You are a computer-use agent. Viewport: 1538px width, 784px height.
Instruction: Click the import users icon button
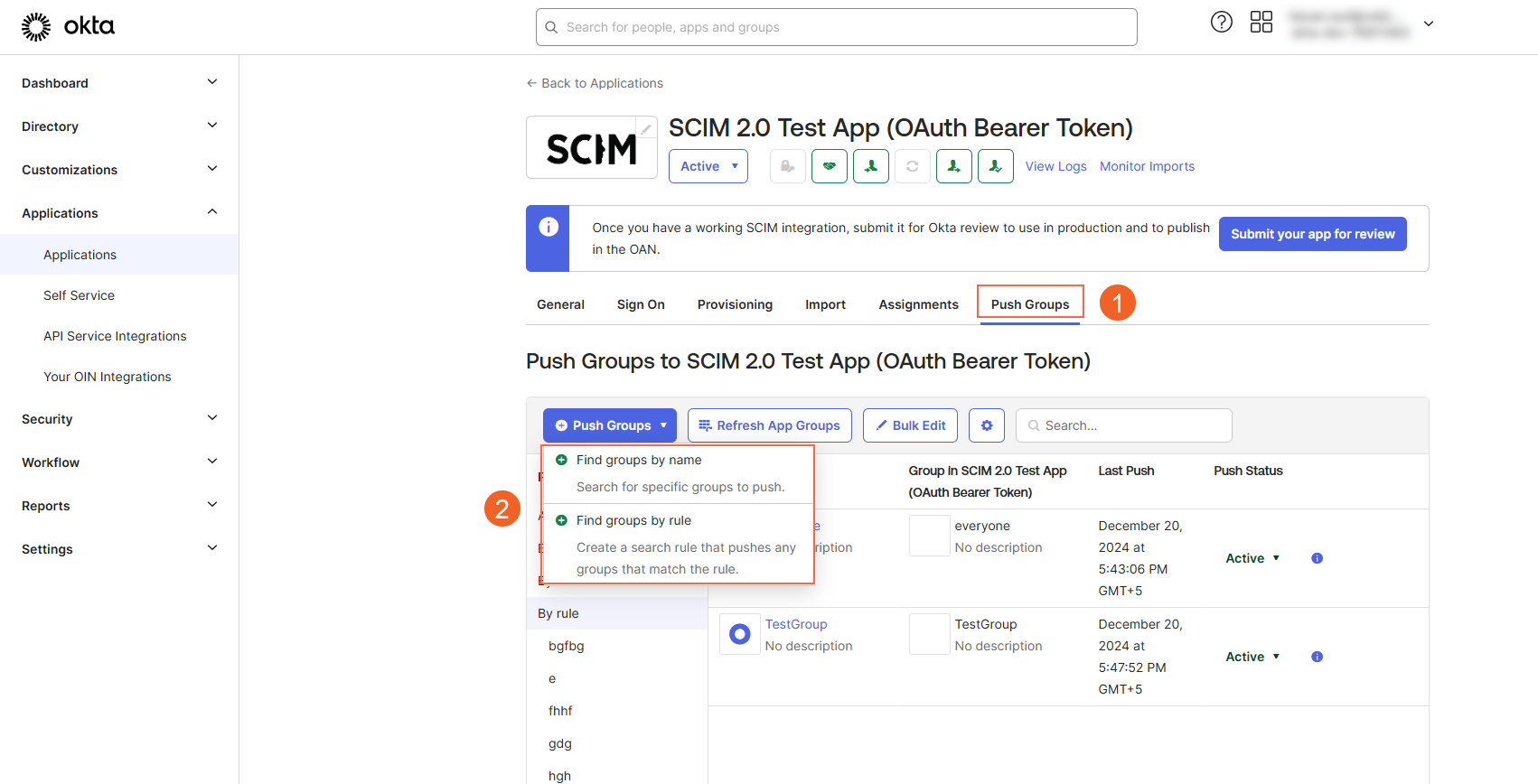pos(870,166)
